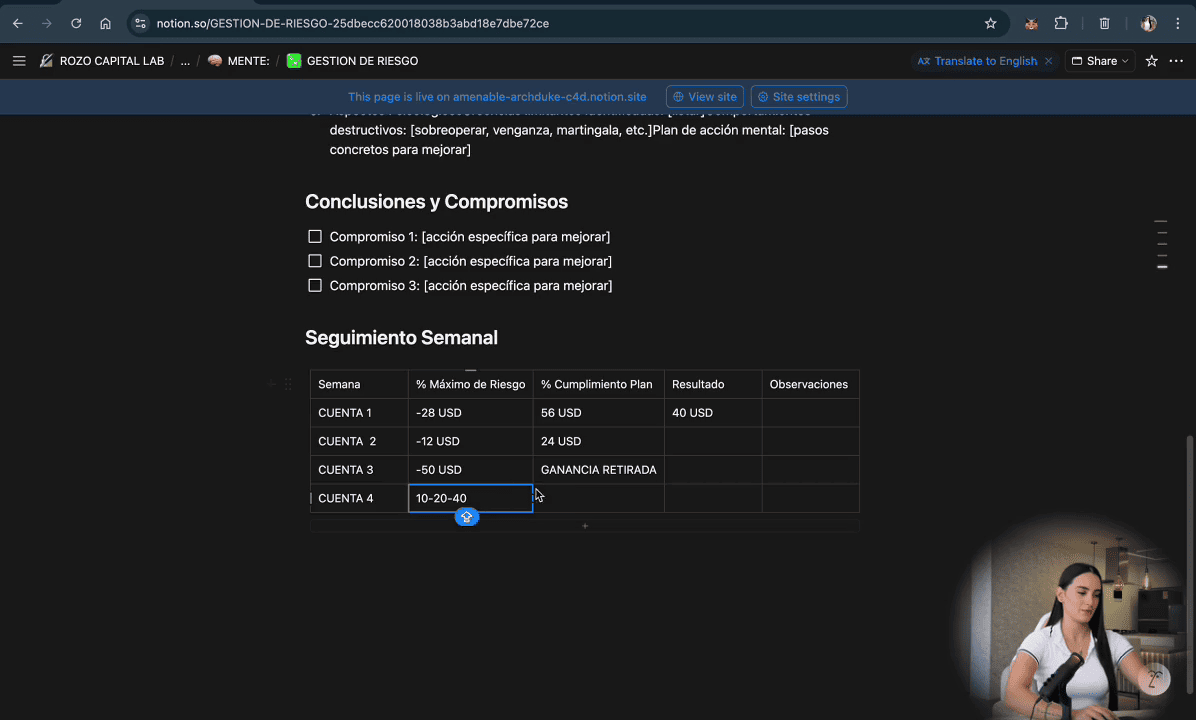Toggle the Compromiso 3 checkbox
This screenshot has width=1196, height=720.
pyautogui.click(x=315, y=285)
